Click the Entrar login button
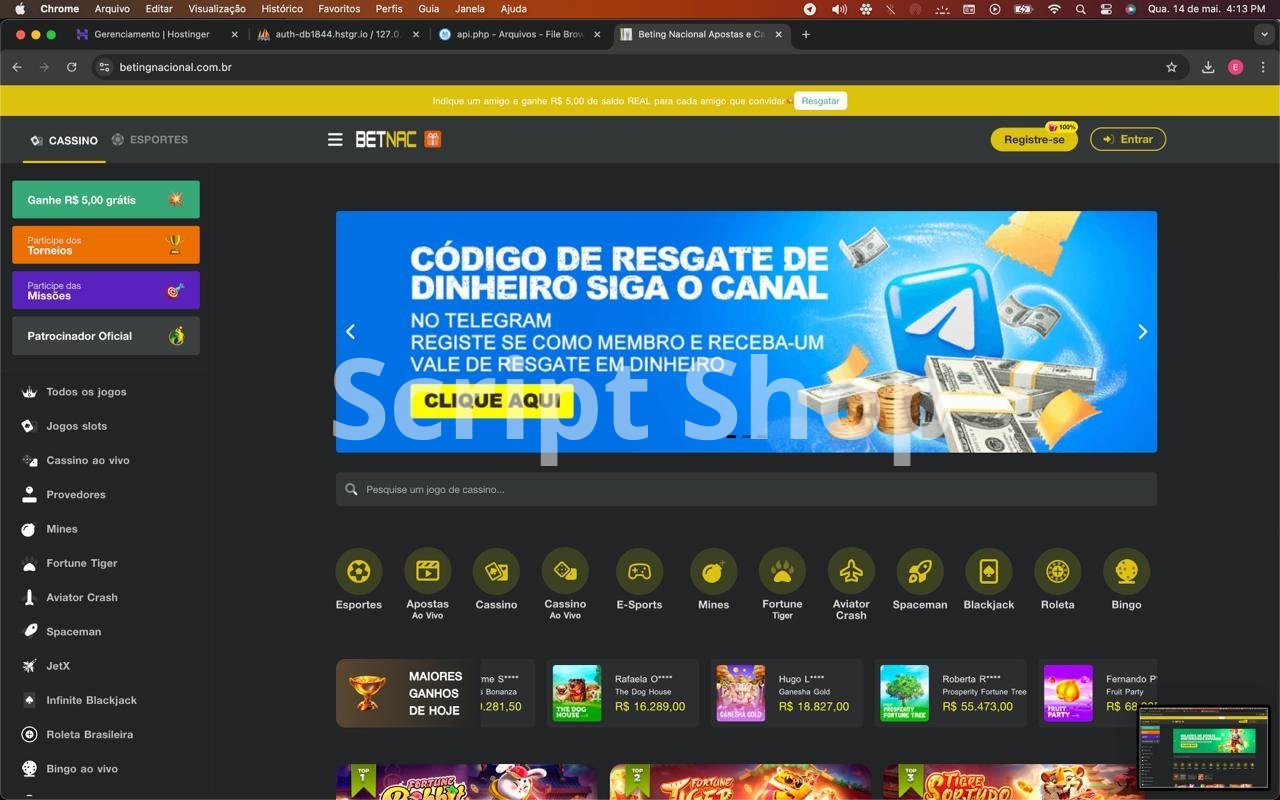The image size is (1280, 800). [x=1128, y=140]
